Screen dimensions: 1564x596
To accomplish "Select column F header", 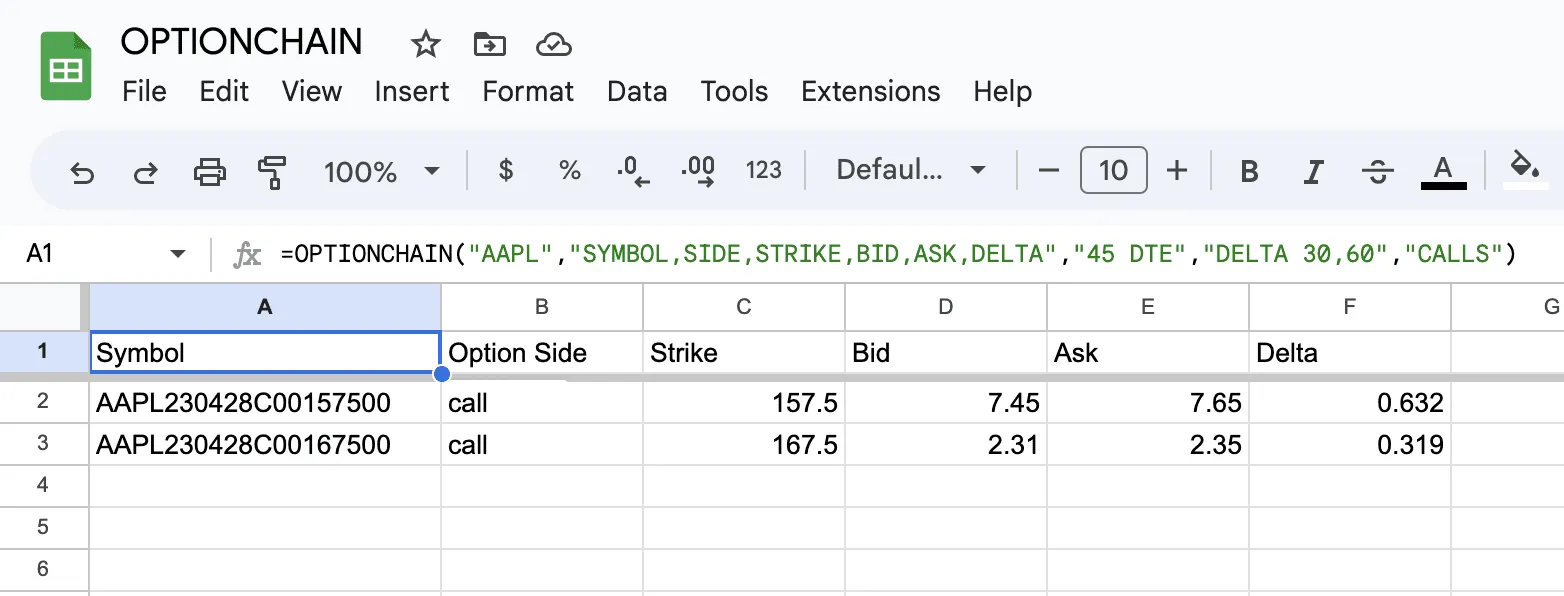I will coord(1350,307).
